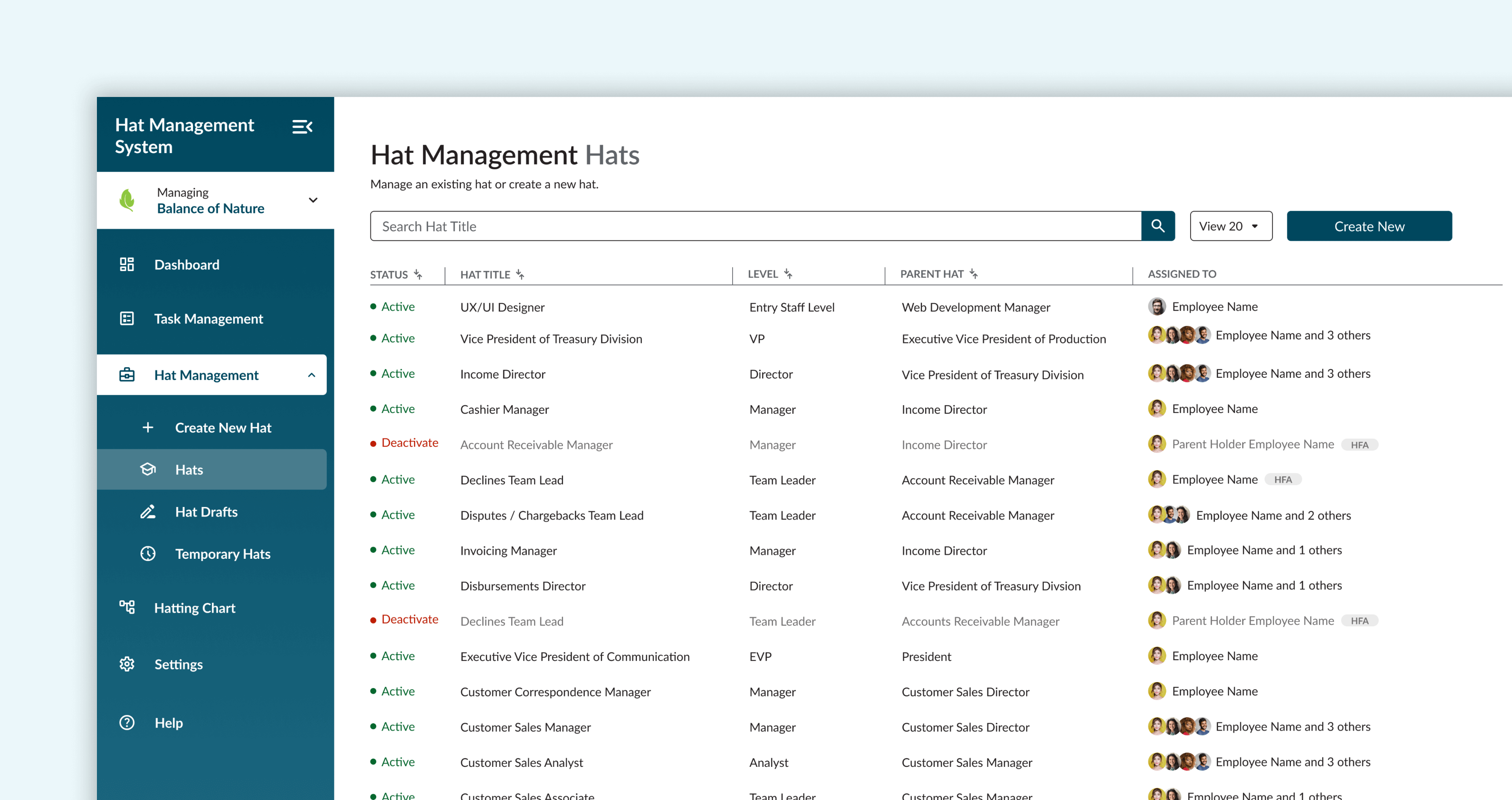
Task: Click the Balance of Nature leaf logo
Action: click(x=127, y=200)
